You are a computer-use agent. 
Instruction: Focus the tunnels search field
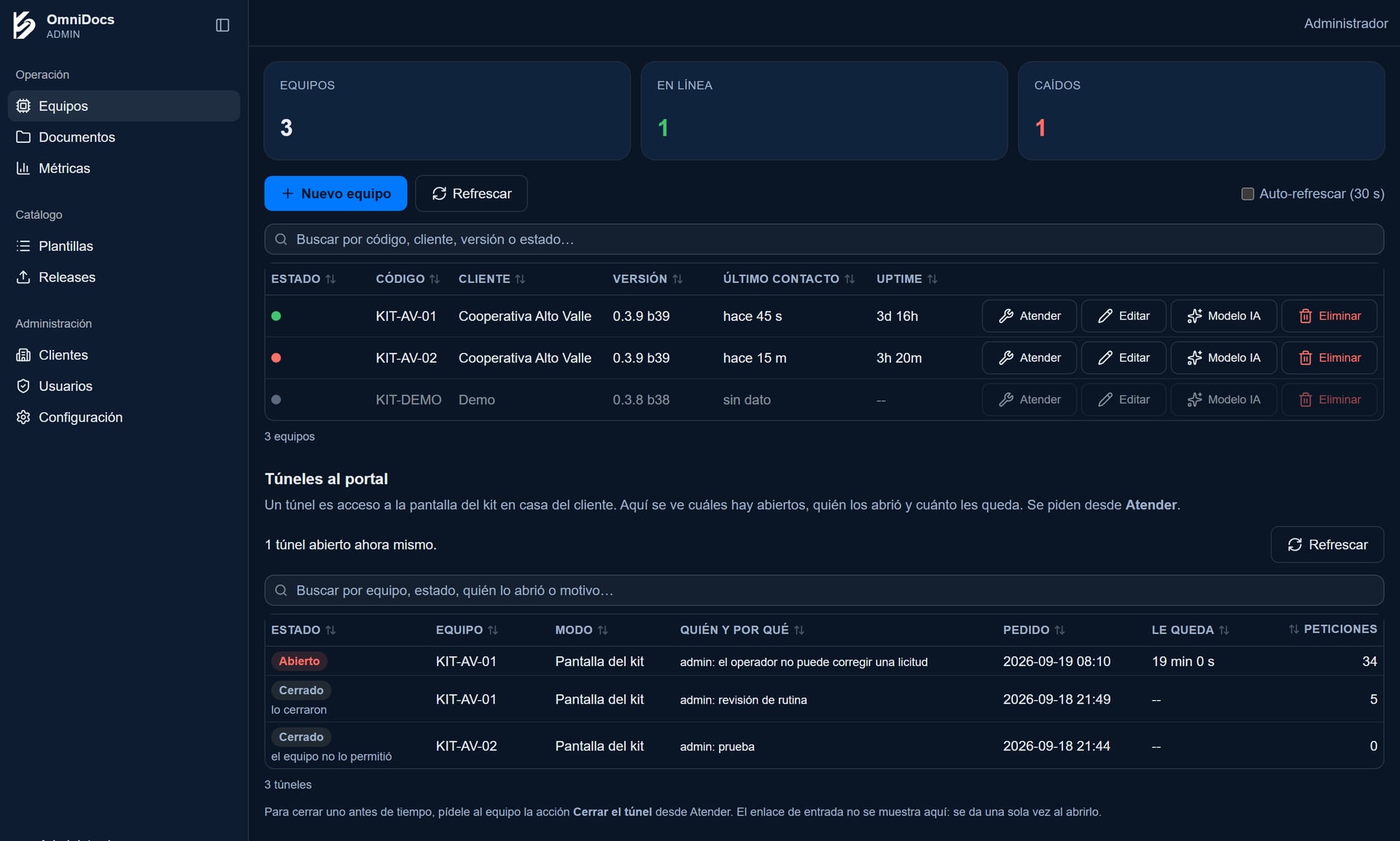pyautogui.click(x=824, y=590)
